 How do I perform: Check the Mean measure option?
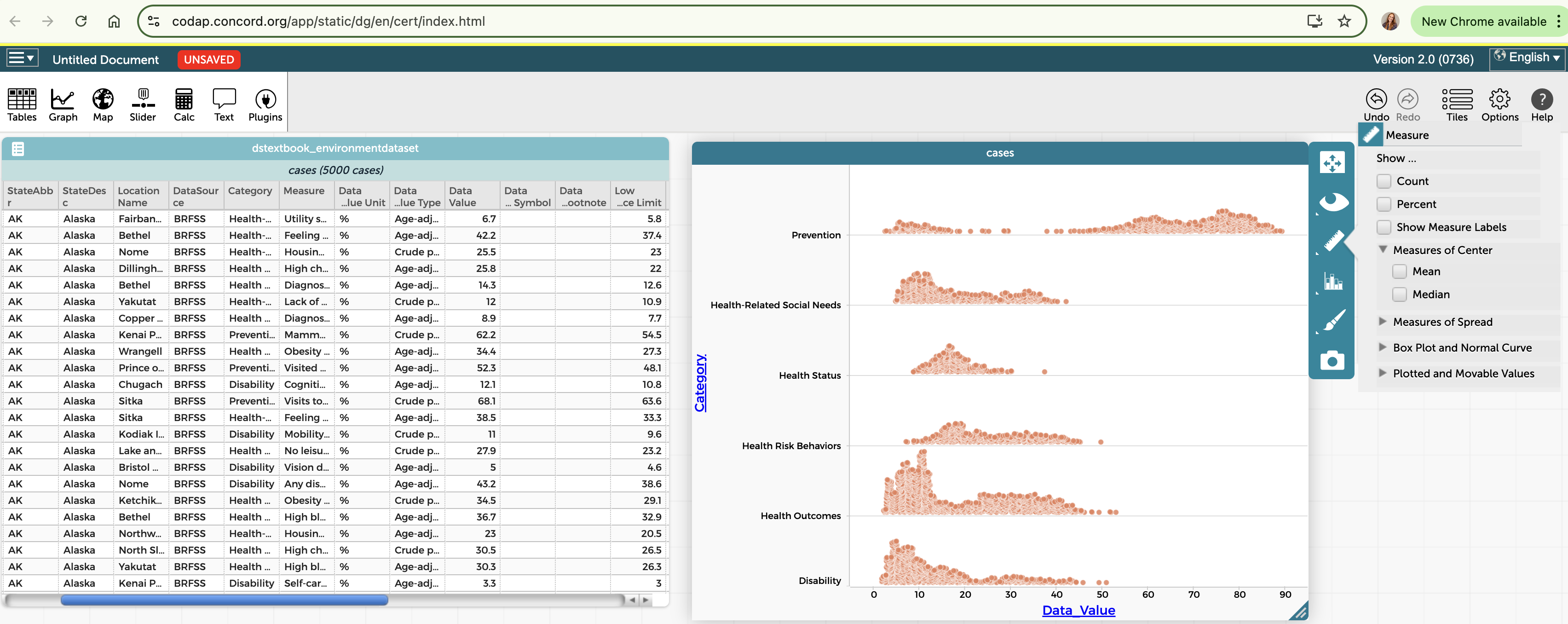point(1401,272)
